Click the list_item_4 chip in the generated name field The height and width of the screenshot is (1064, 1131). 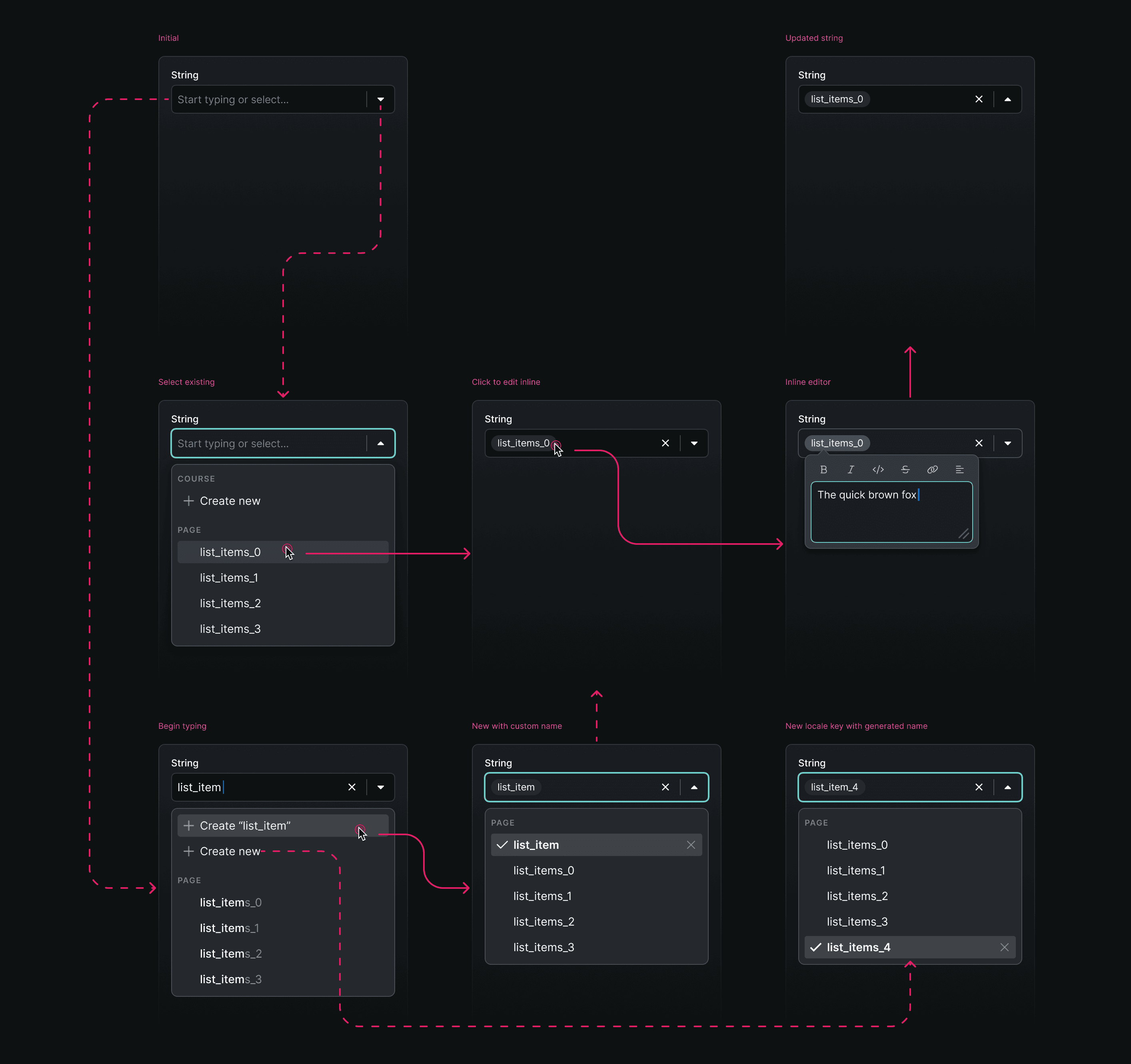834,787
